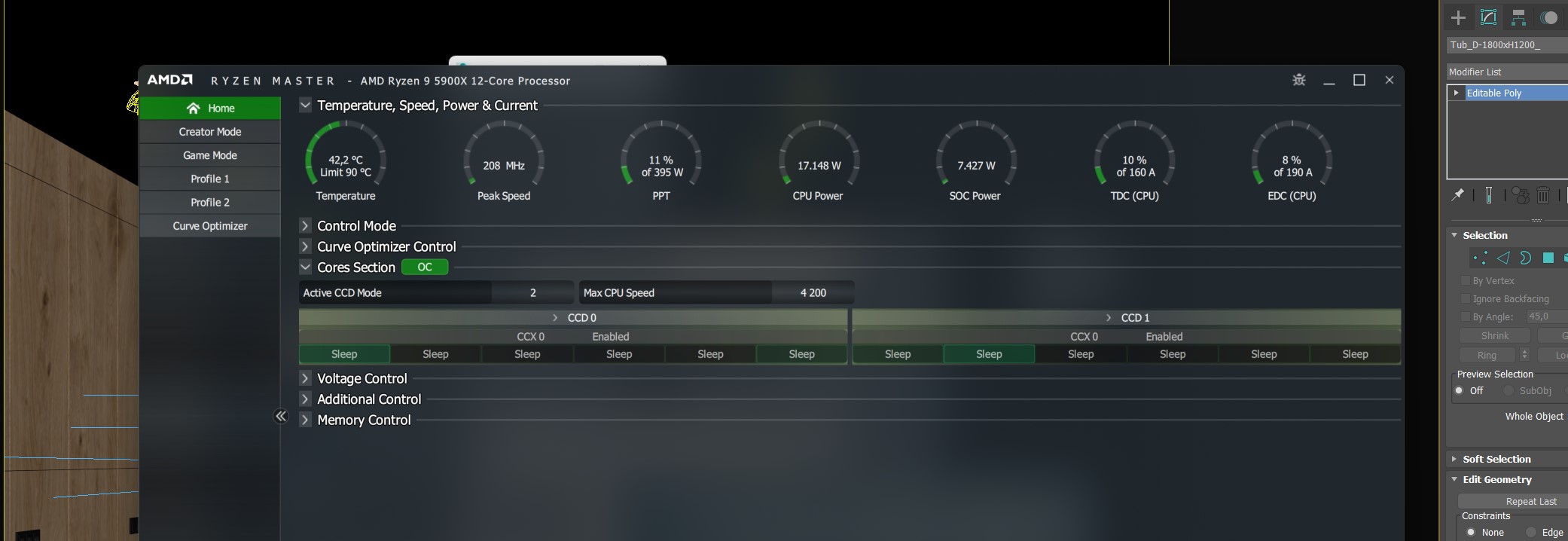Click the Active CCD Mode value 2
Screen dimensions: 1568x541
[532, 292]
